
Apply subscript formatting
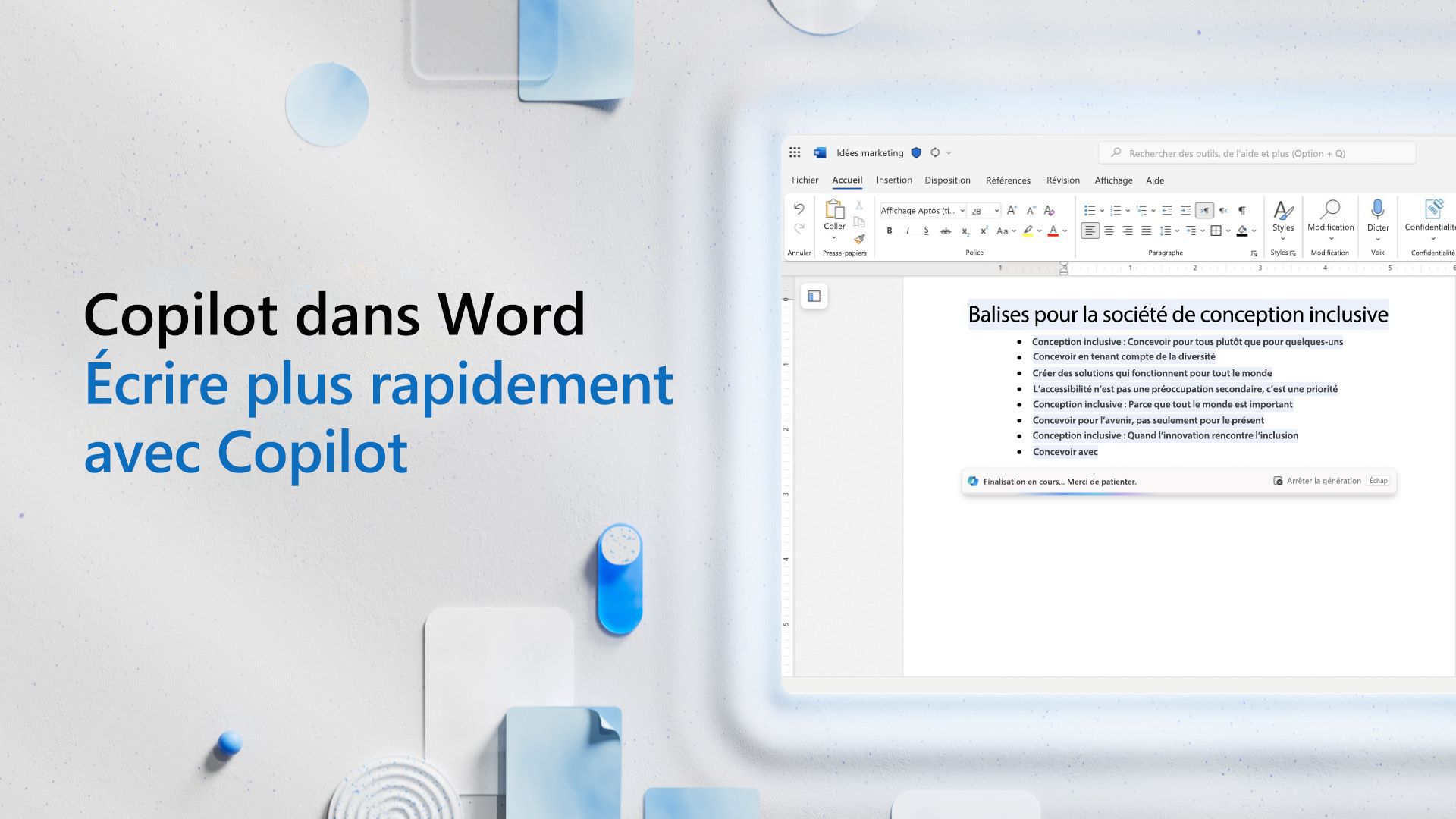click(x=965, y=231)
